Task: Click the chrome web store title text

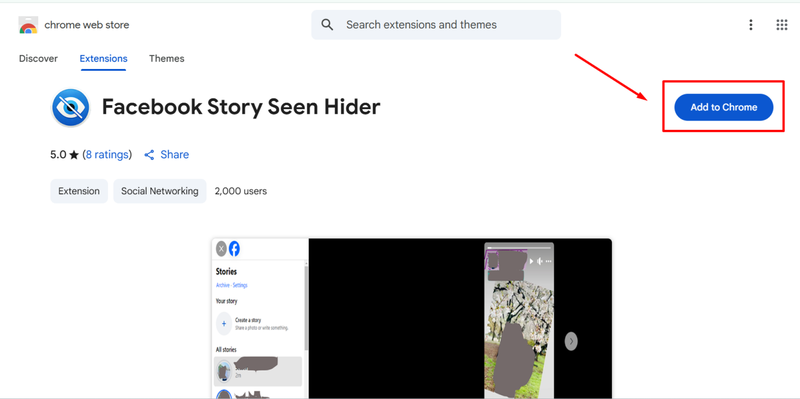Action: coord(87,25)
